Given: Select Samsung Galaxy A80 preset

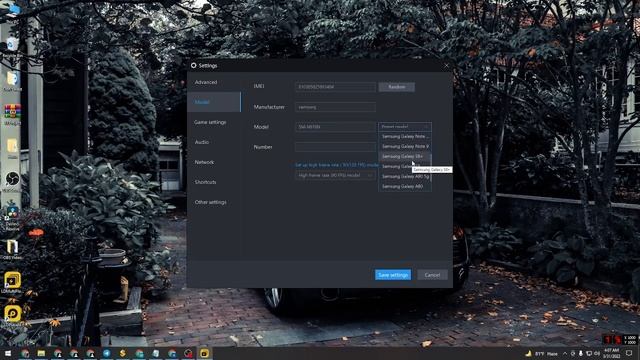Looking at the screenshot, I should [x=404, y=186].
